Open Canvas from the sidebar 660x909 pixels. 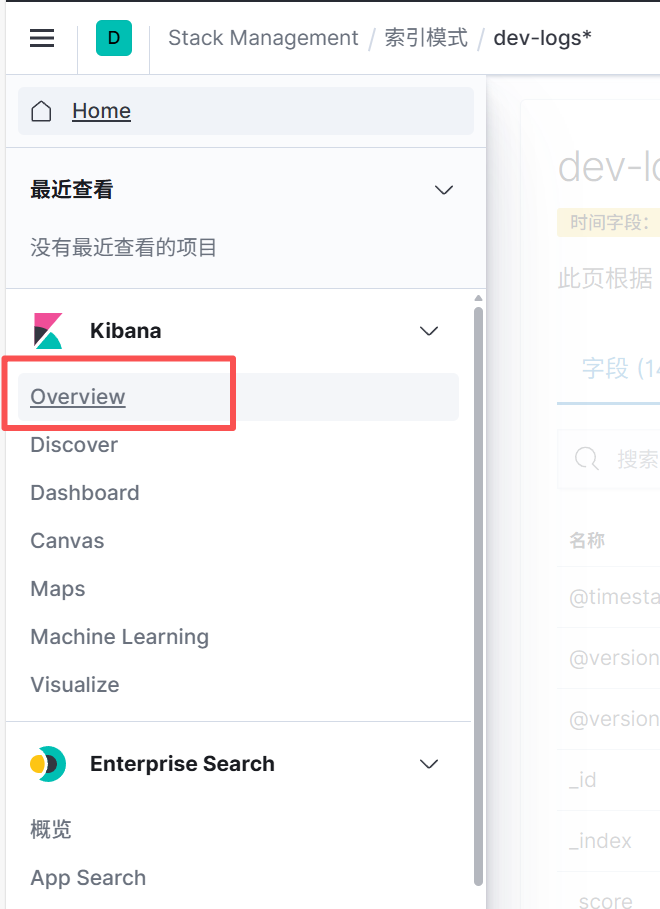pos(67,541)
